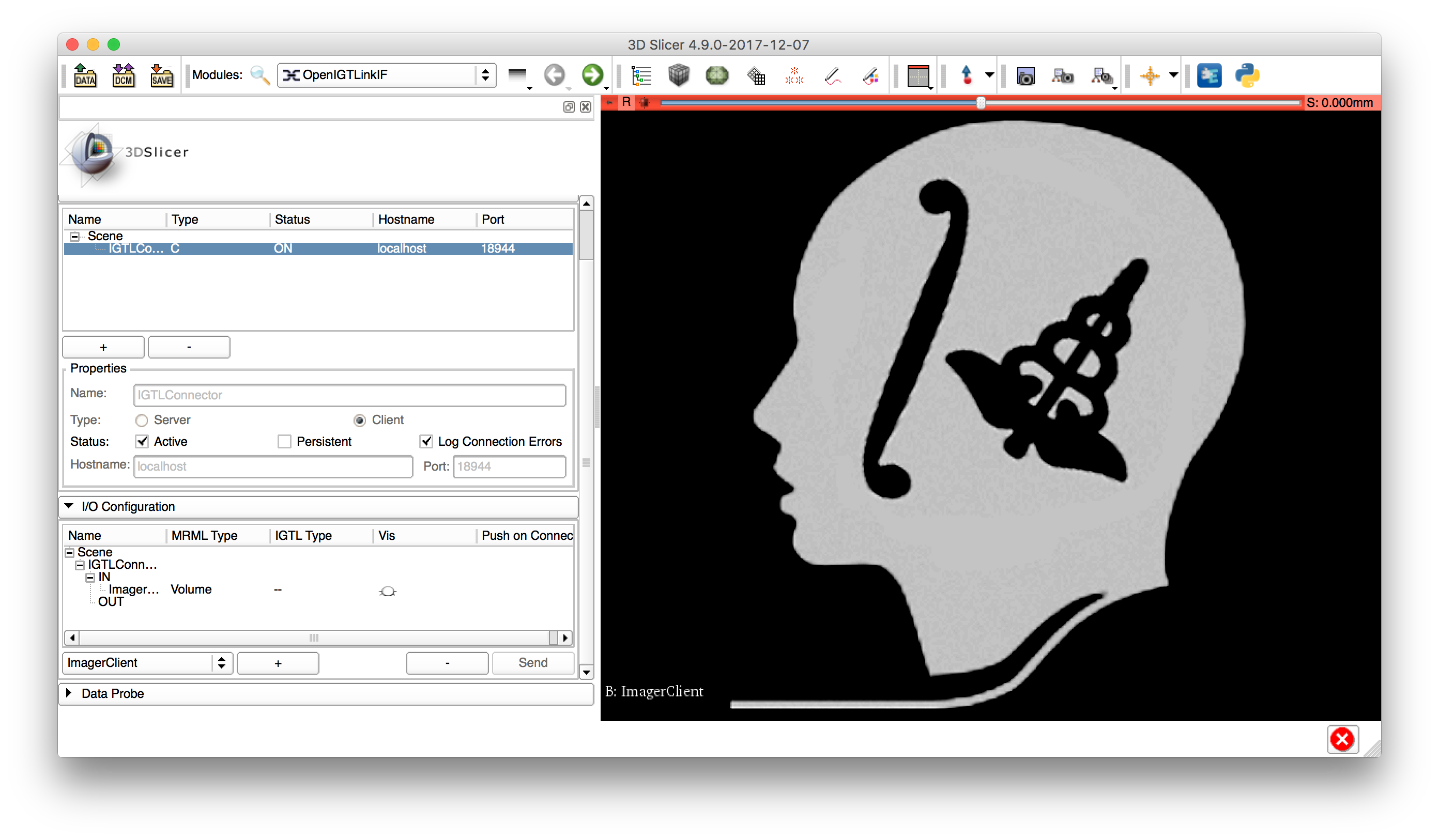Click the Hostname input field
The width and height of the screenshot is (1439, 840).
click(273, 466)
